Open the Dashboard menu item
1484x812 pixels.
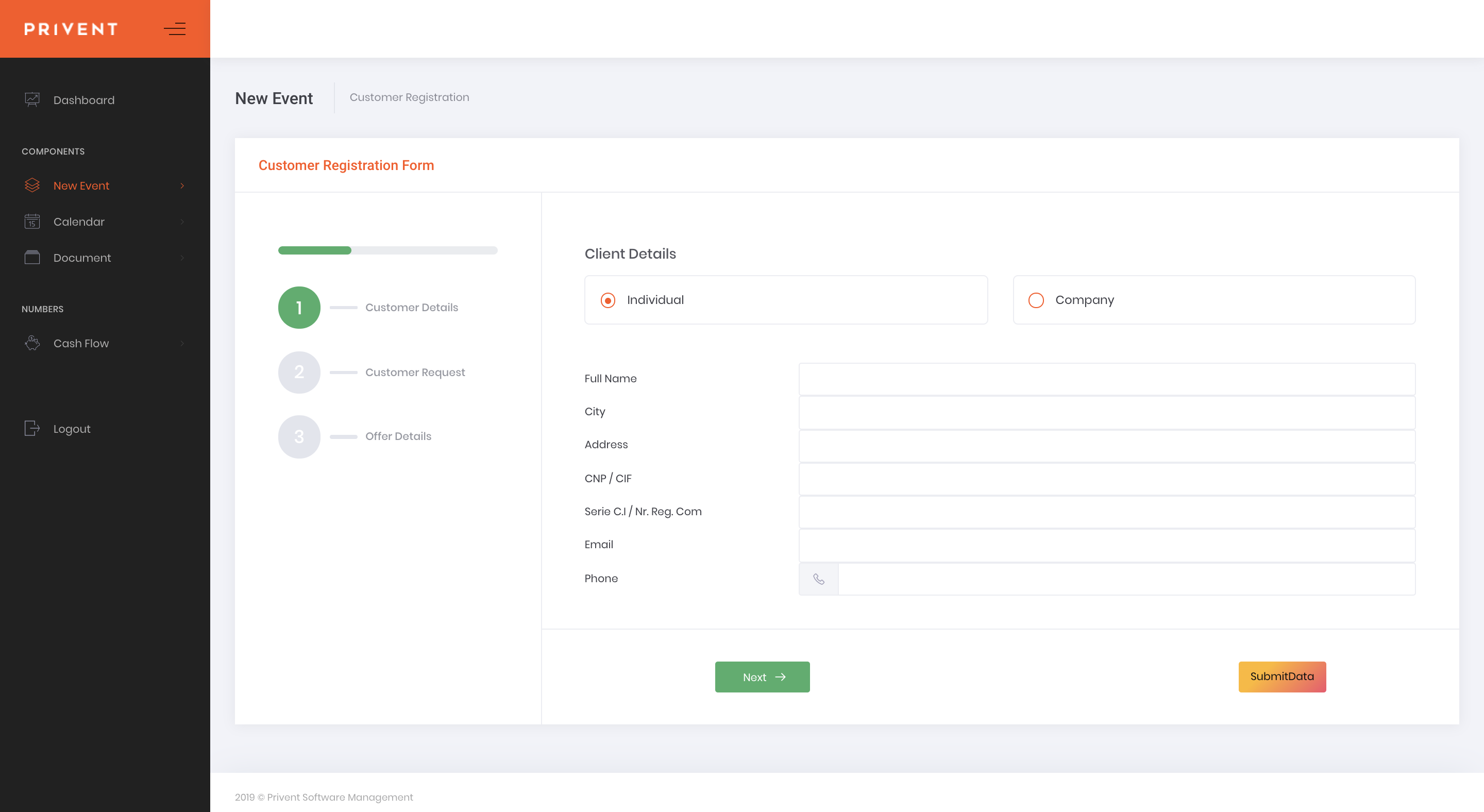coord(84,100)
